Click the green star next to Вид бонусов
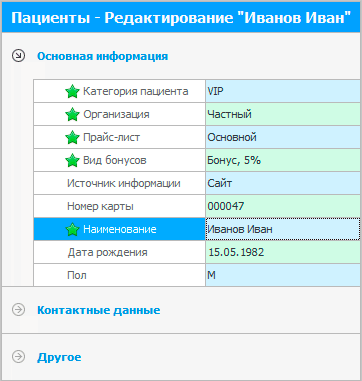 72,160
